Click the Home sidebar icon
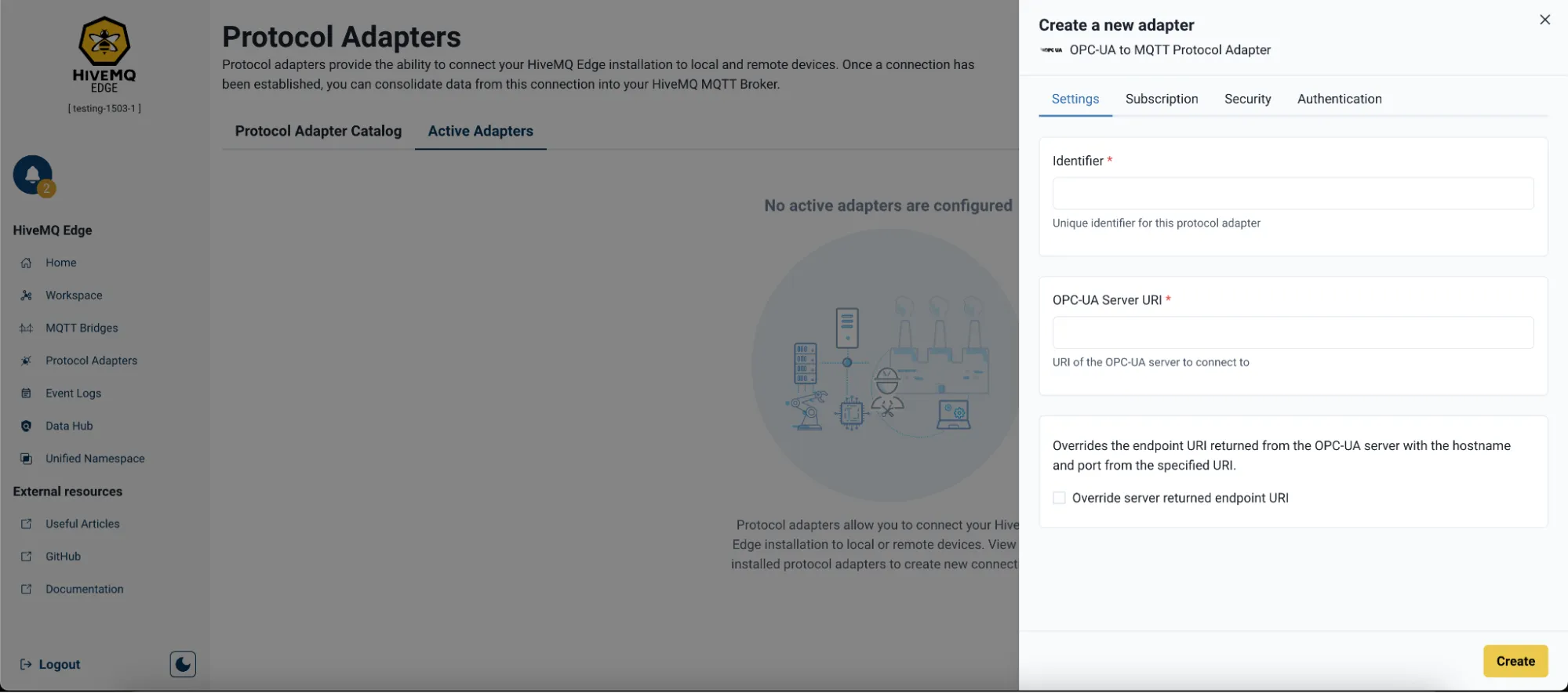This screenshot has height=693, width=1568. pyautogui.click(x=26, y=263)
